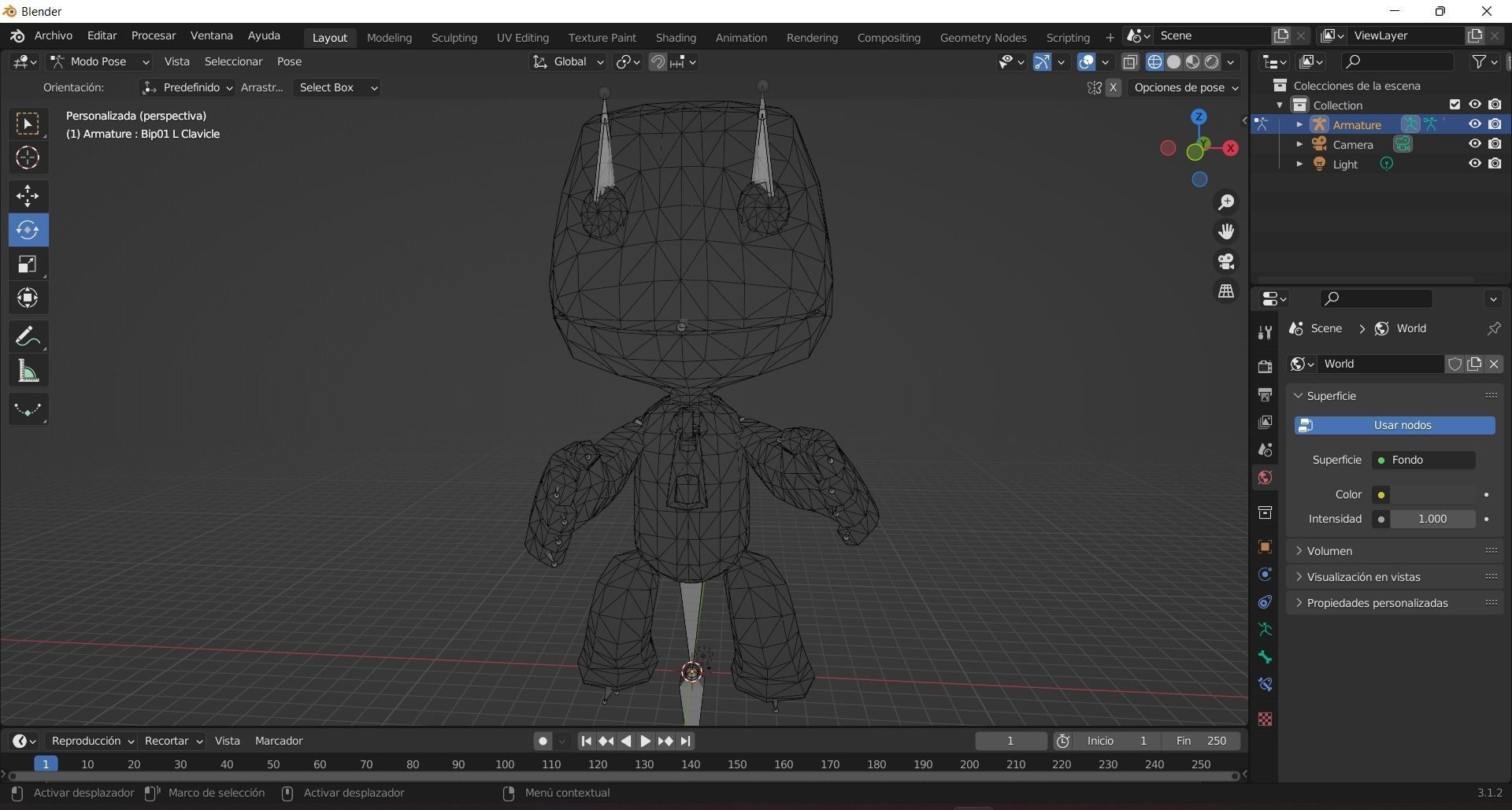This screenshot has width=1512, height=810.
Task: Select the Annotate tool
Action: tap(28, 337)
